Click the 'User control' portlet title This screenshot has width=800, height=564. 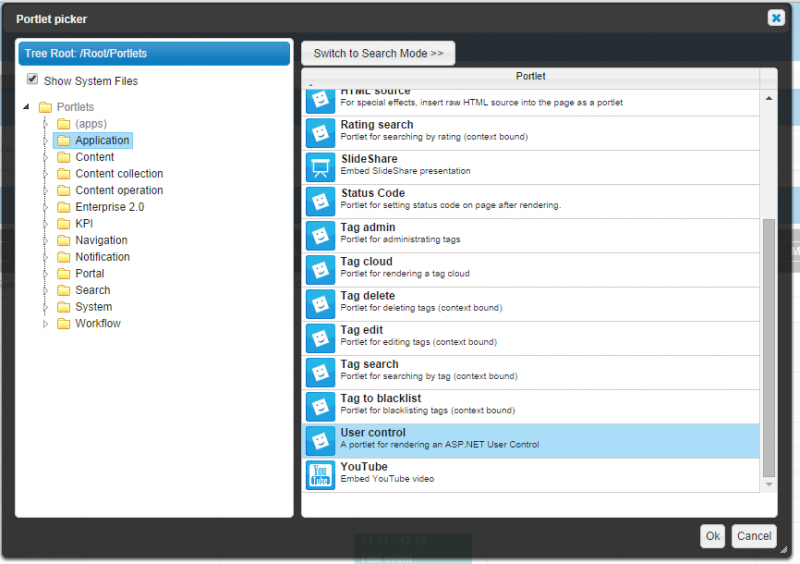pos(373,432)
